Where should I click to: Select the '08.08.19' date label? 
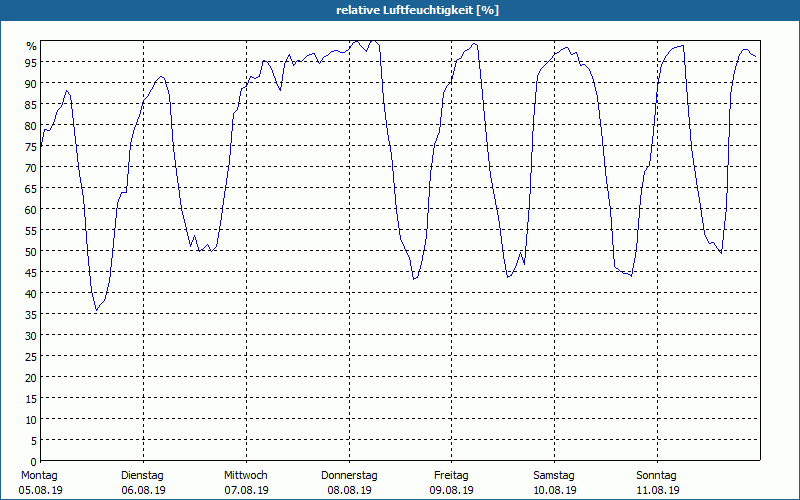349,490
